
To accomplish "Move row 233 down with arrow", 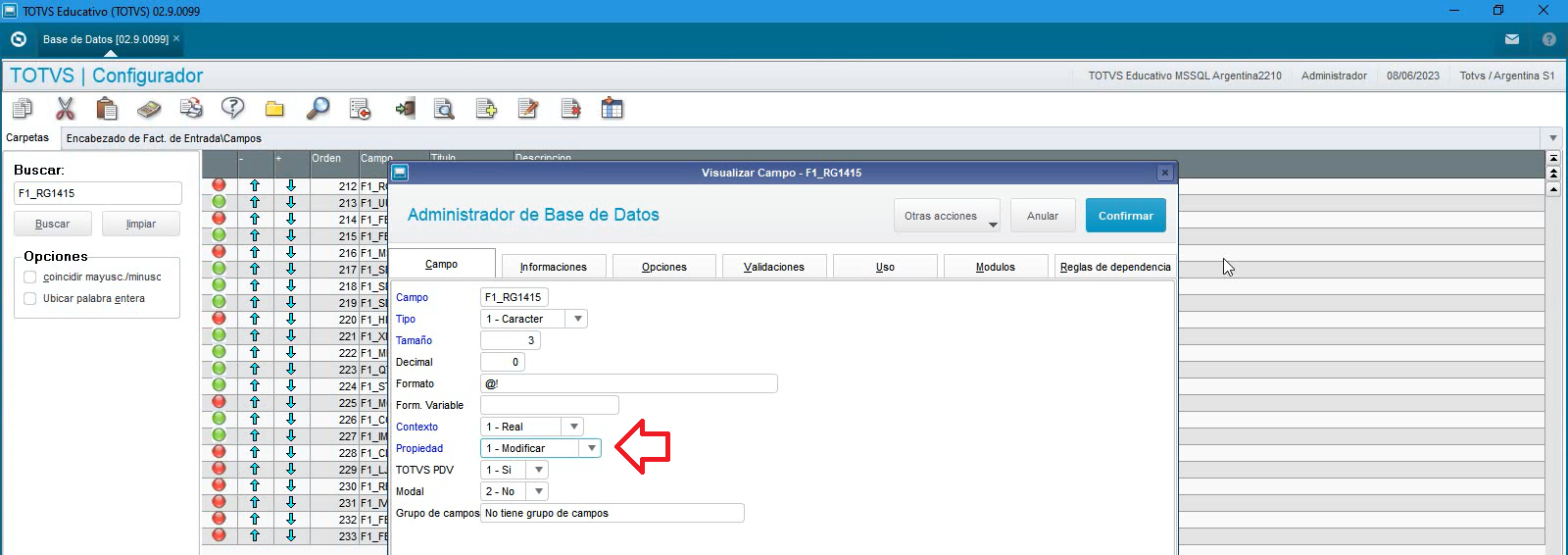I will pos(291,535).
